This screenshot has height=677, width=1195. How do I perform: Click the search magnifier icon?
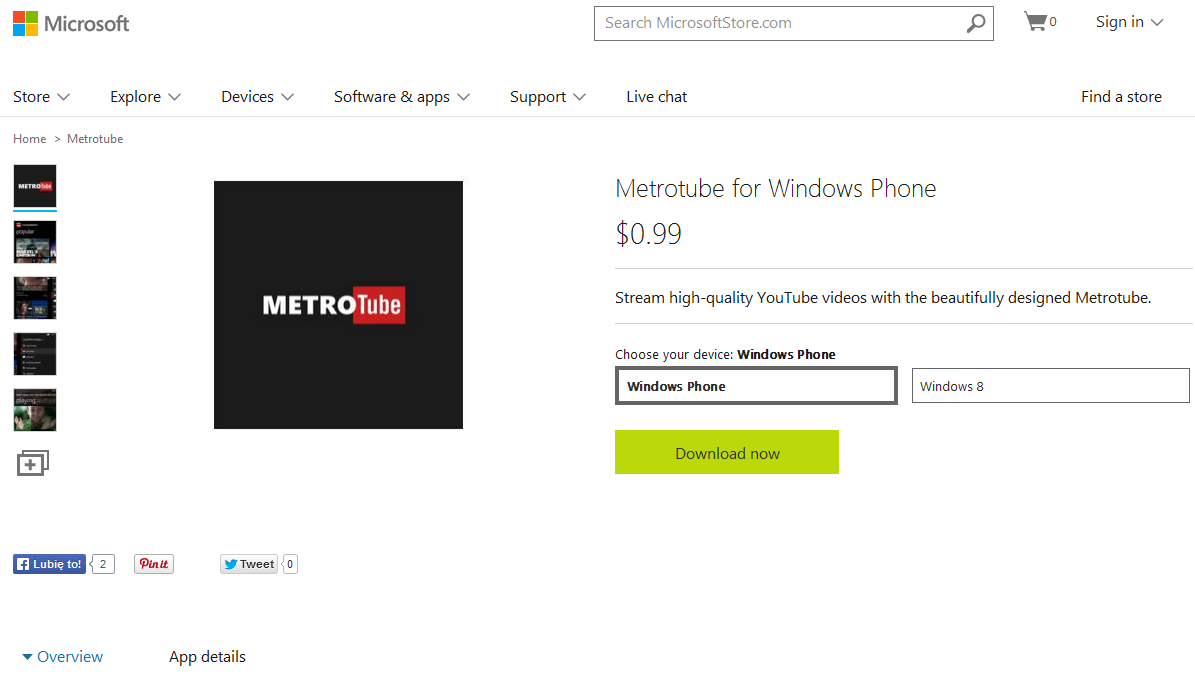coord(976,24)
